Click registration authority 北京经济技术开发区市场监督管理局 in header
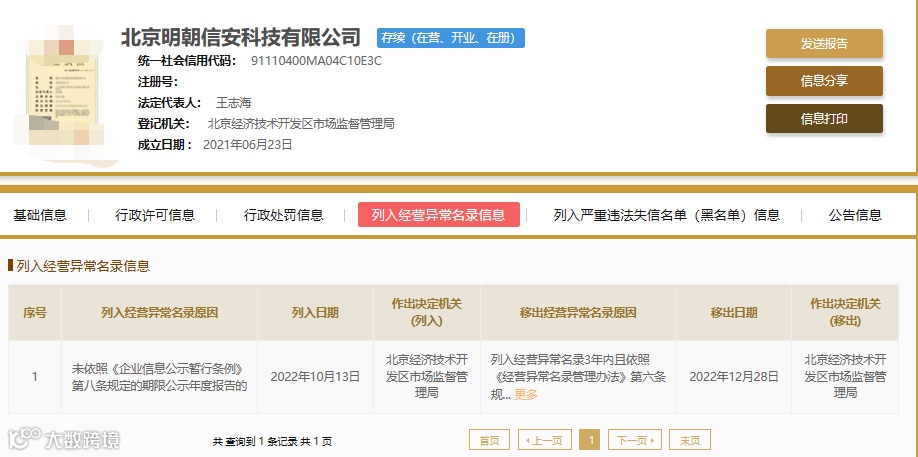 click(x=301, y=123)
